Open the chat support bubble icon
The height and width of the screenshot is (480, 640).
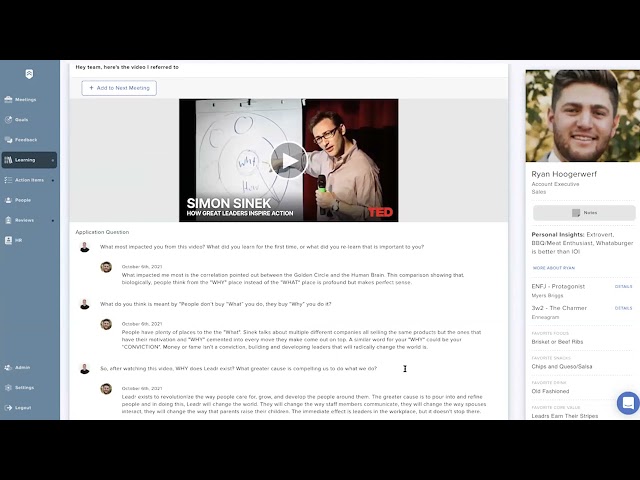(629, 403)
